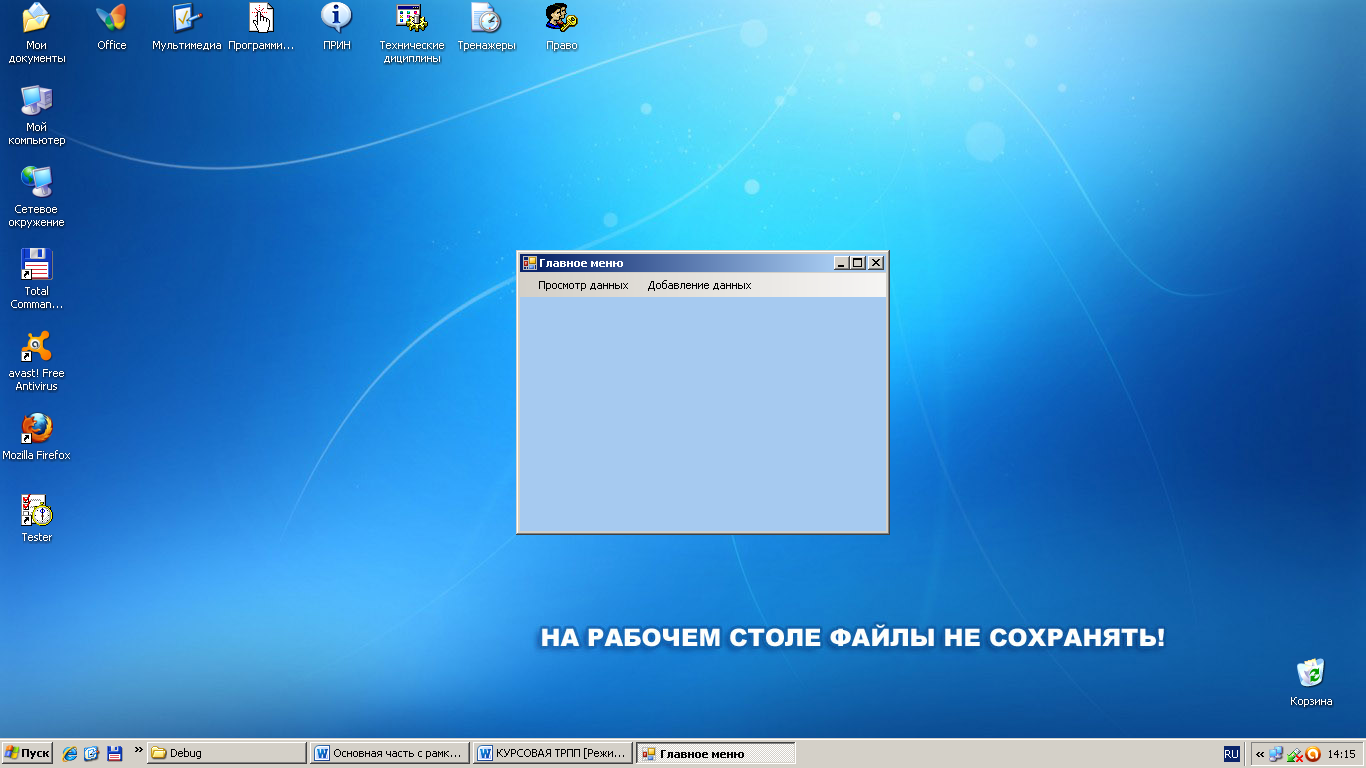This screenshot has height=768, width=1366.
Task: Expand hidden system tray icons
Action: 1260,754
